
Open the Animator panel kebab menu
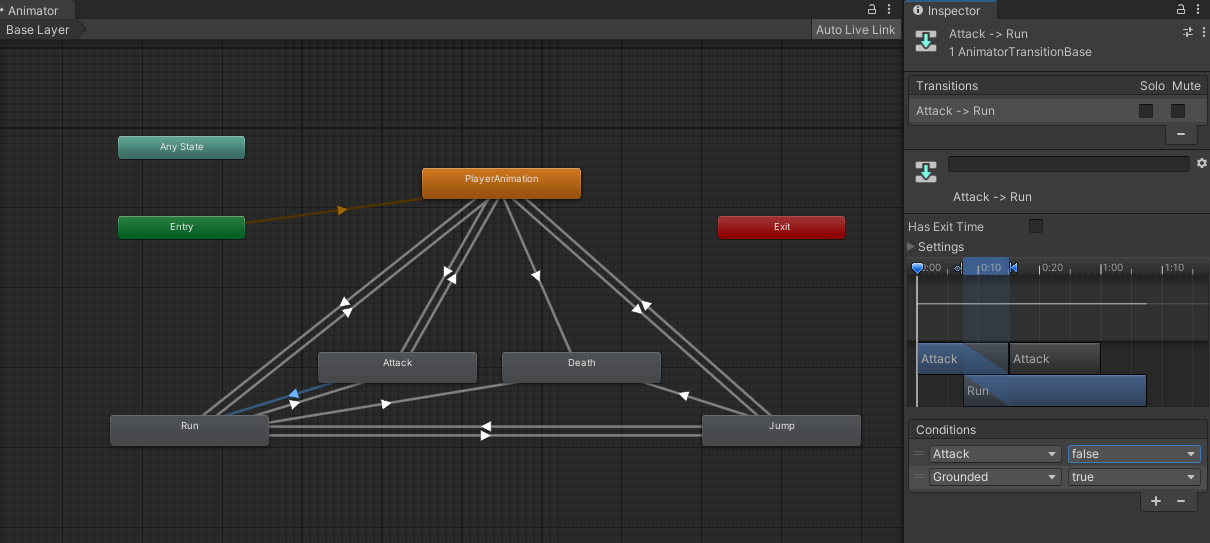point(890,10)
